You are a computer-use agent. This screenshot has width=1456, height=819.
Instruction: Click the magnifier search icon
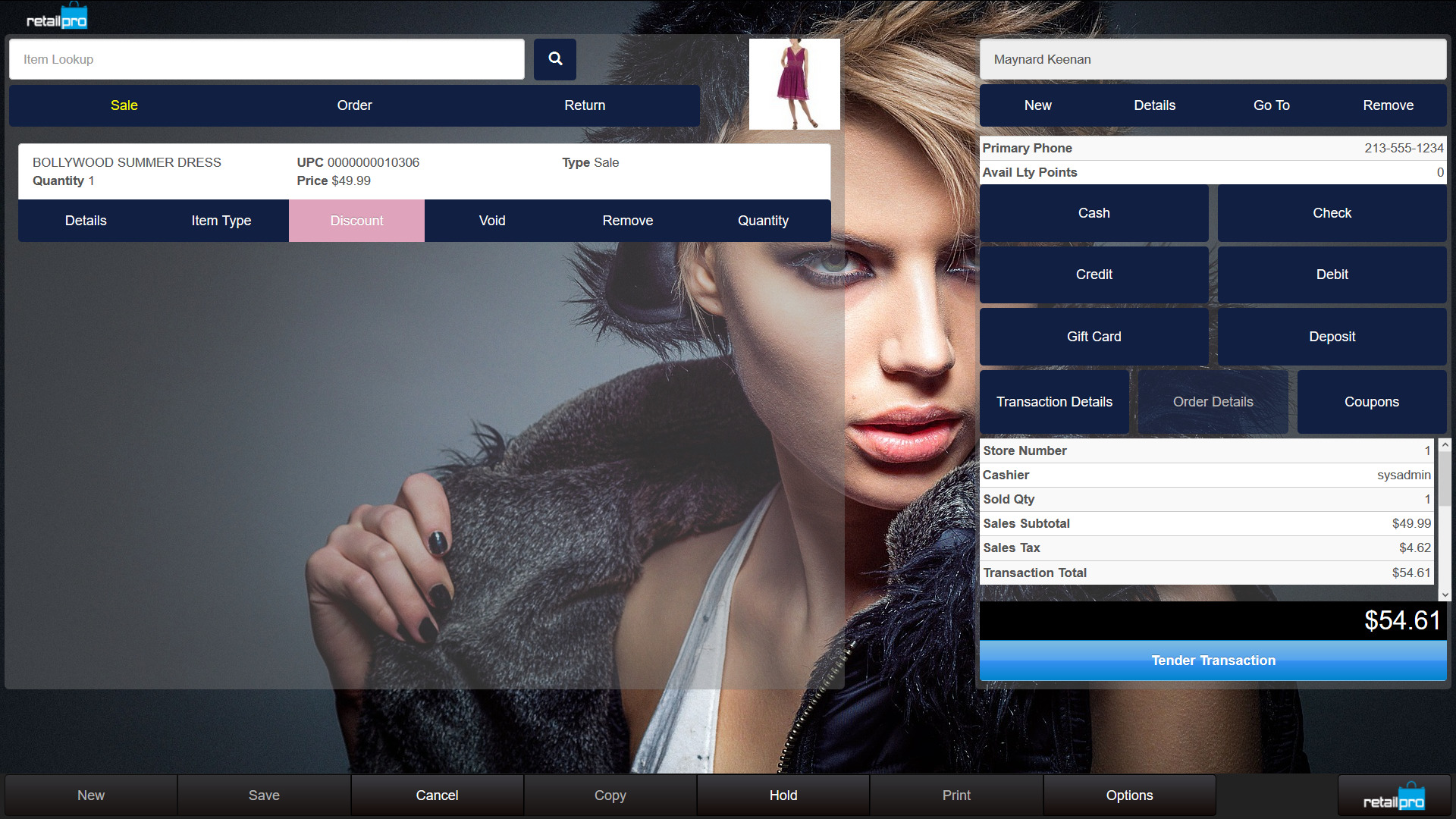click(x=554, y=59)
